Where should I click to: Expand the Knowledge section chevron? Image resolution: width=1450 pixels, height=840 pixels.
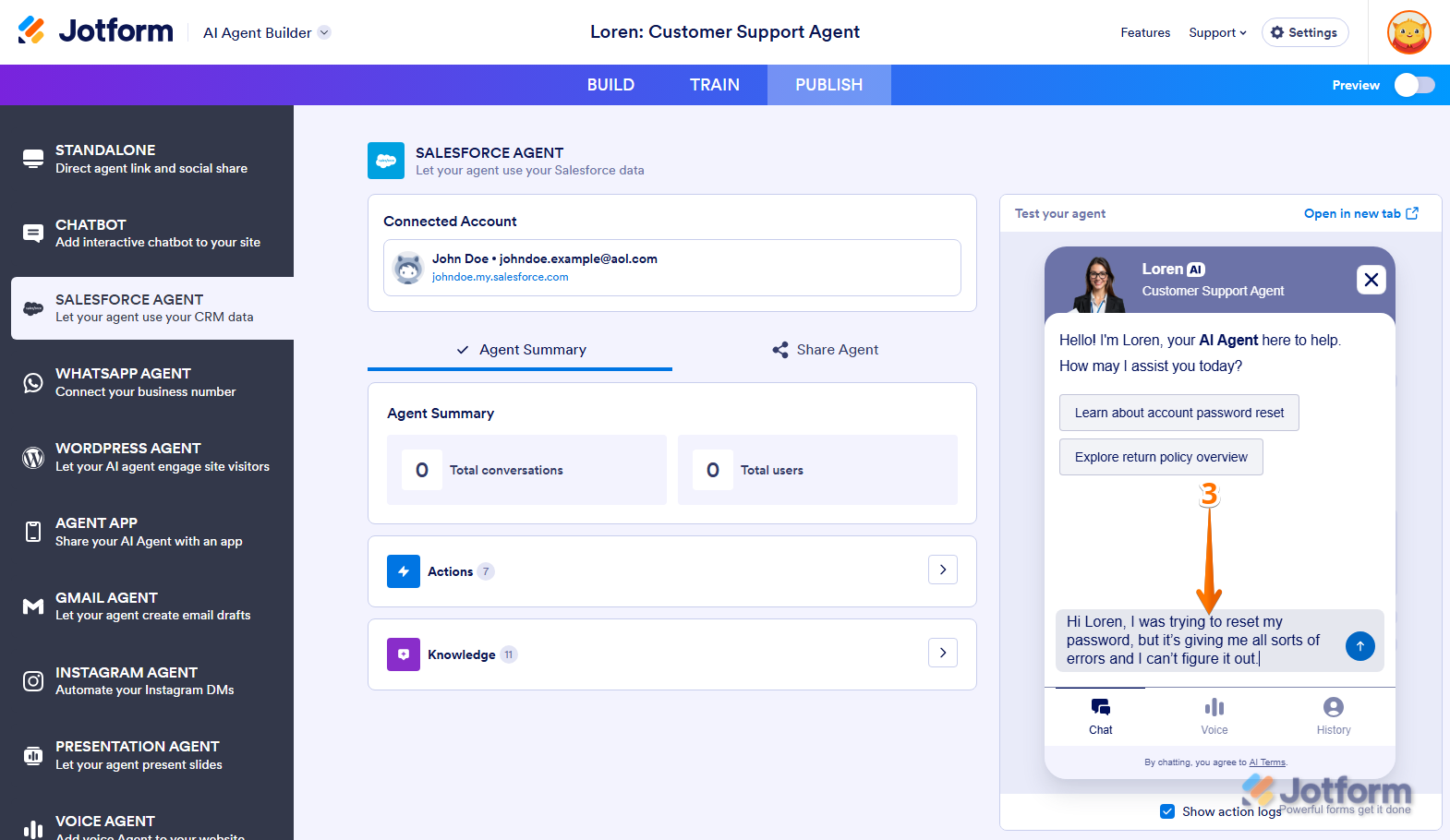[x=942, y=654]
